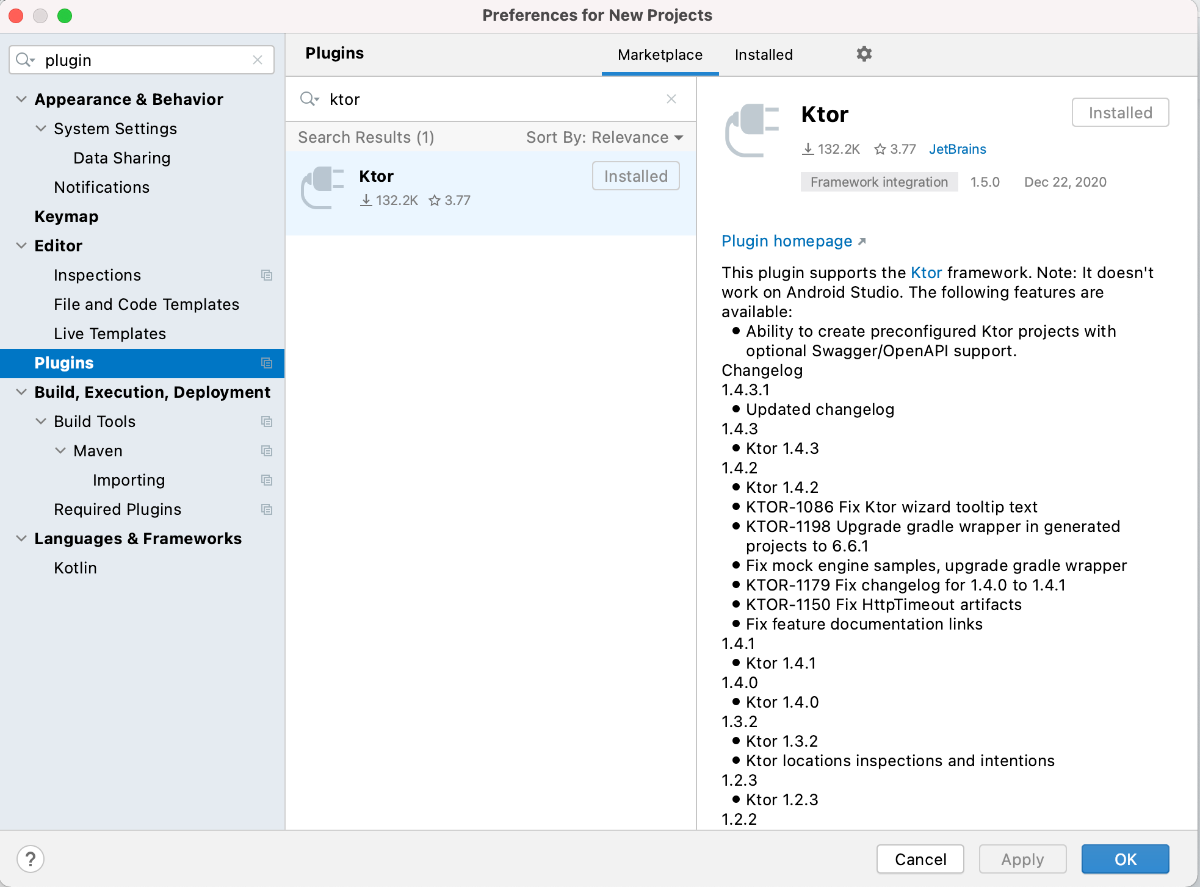The width and height of the screenshot is (1200, 887).
Task: Click the project-level icon beside Importing
Action: (x=266, y=480)
